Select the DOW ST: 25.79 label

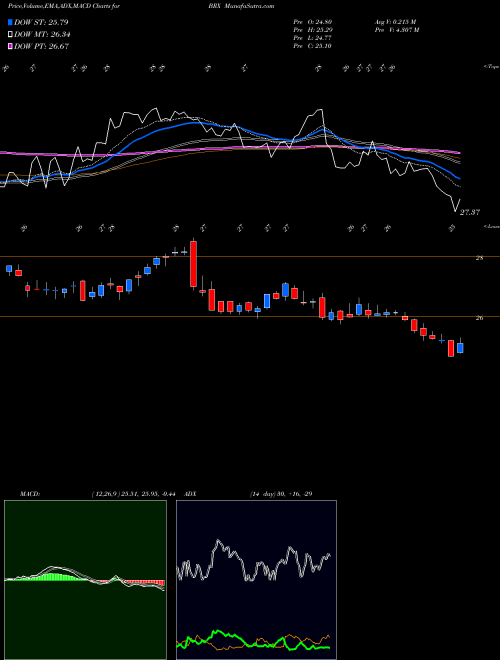point(41,22)
